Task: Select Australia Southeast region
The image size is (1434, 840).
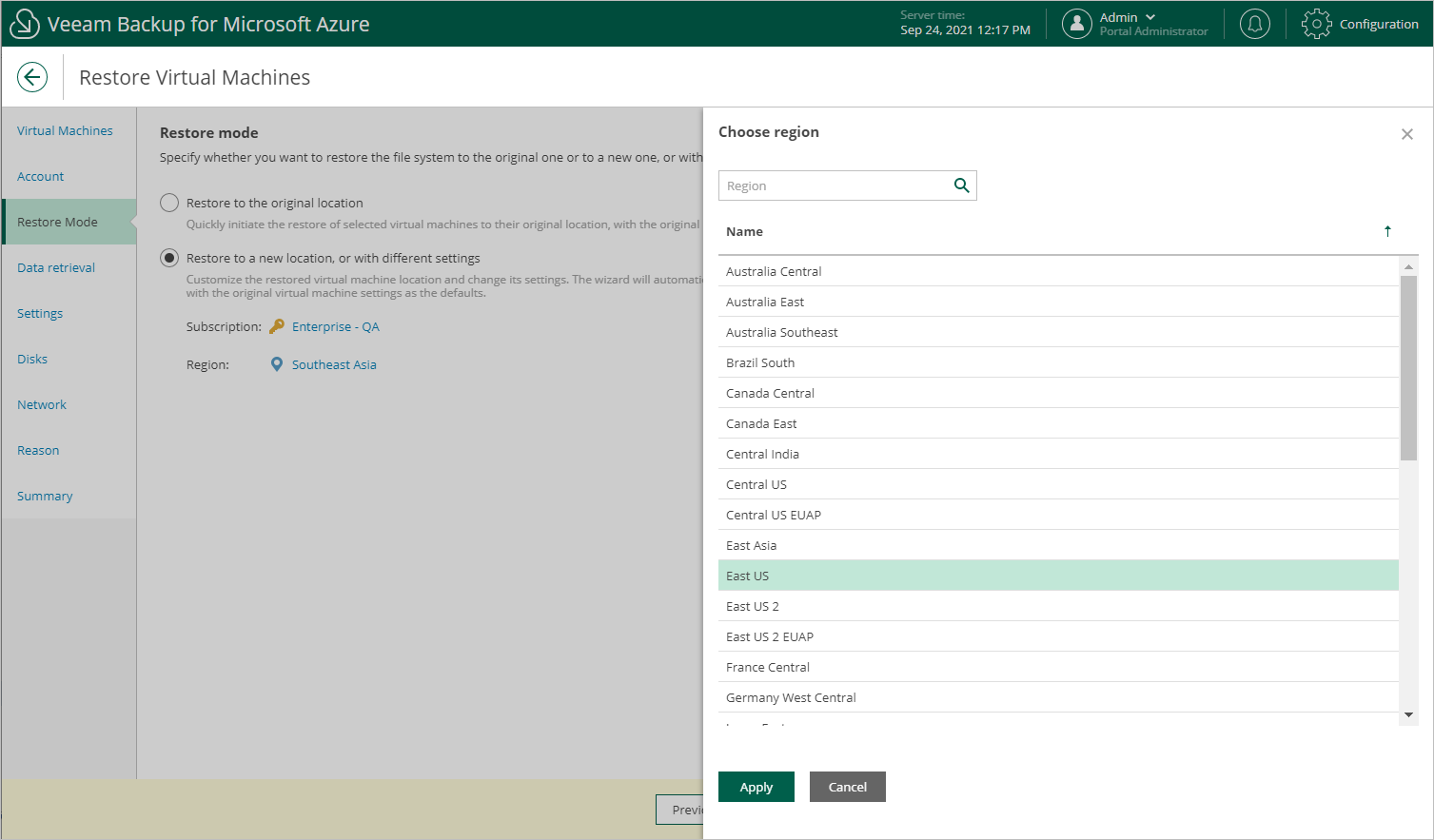Action: click(1058, 332)
